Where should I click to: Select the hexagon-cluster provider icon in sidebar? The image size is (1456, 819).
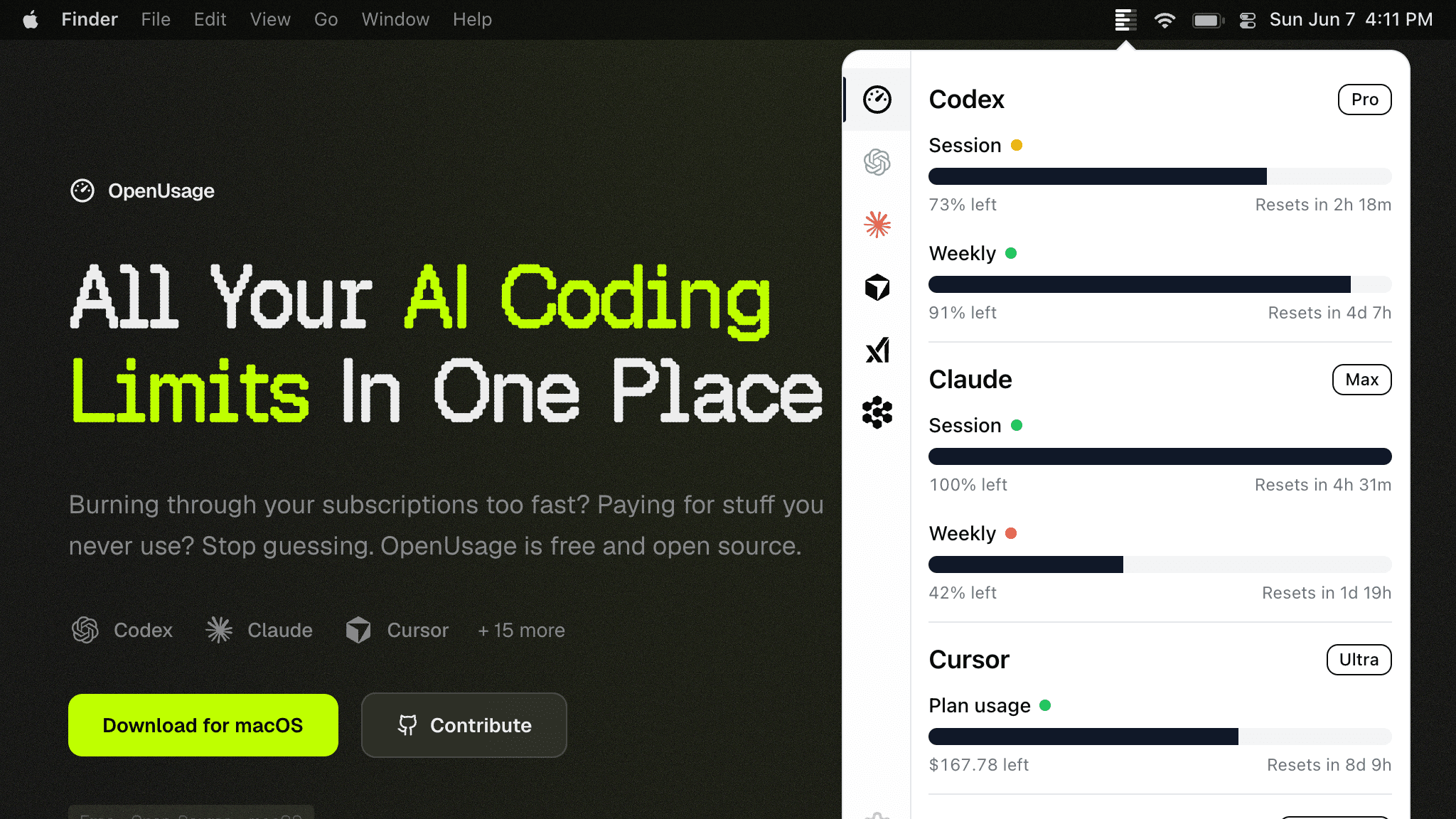pos(877,412)
